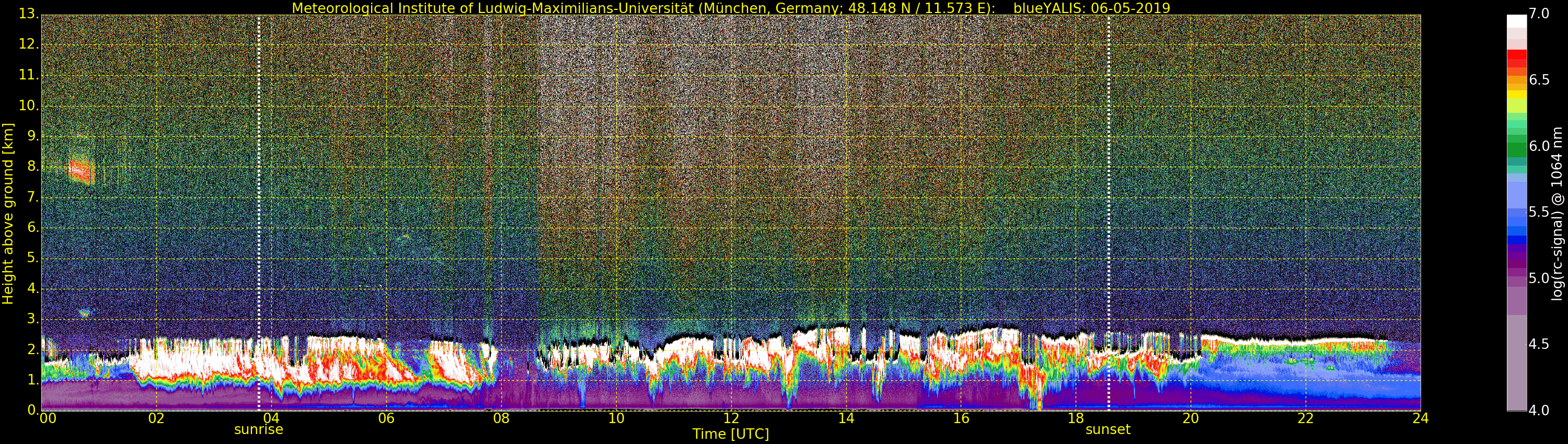Click the small cloud spot near 3 km
The image size is (1568, 444).
(x=84, y=313)
